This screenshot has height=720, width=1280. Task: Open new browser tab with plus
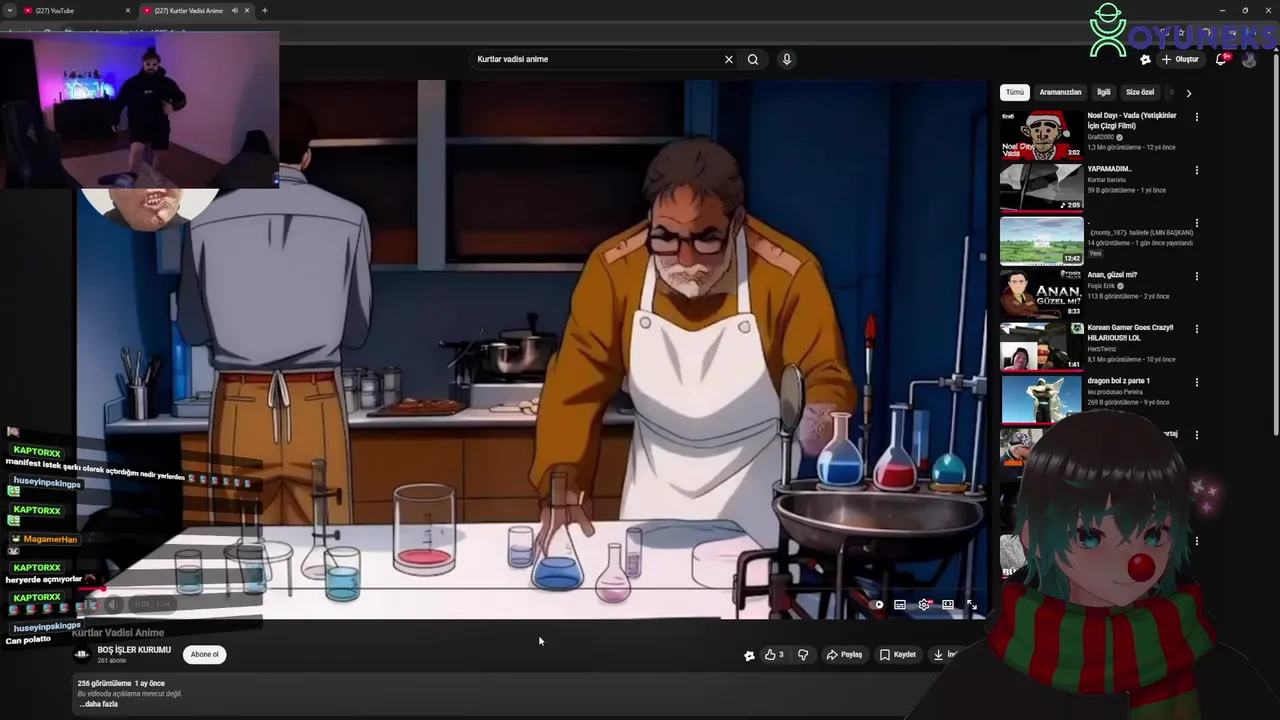264,10
